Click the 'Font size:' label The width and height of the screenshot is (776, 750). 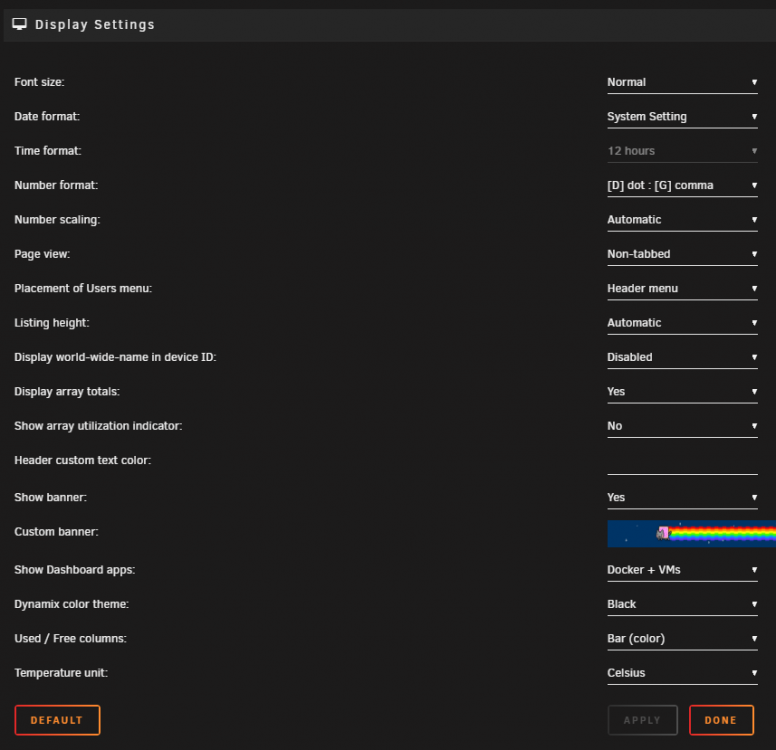click(x=40, y=82)
